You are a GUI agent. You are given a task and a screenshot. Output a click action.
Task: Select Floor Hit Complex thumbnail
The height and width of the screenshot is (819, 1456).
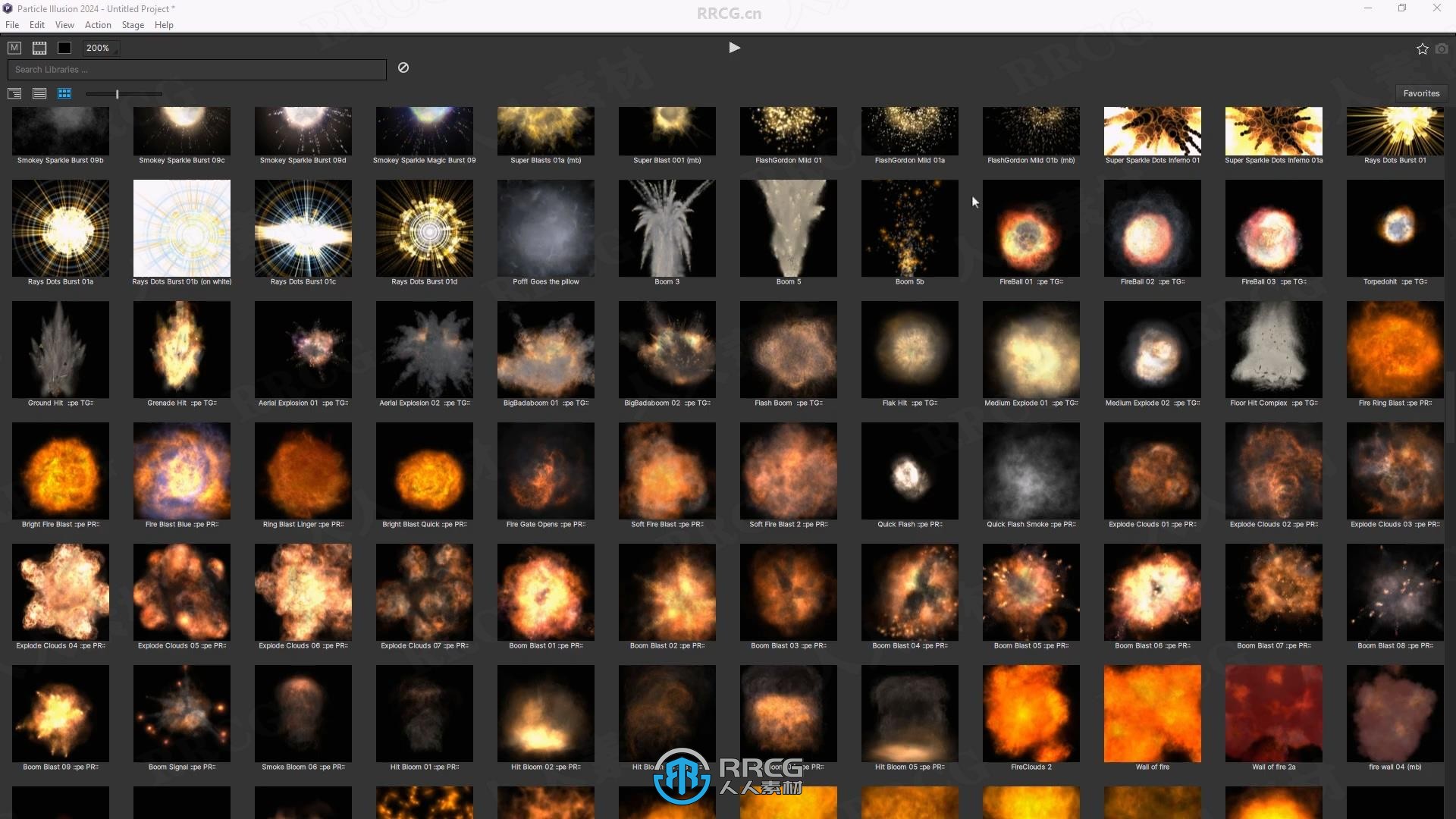point(1274,350)
